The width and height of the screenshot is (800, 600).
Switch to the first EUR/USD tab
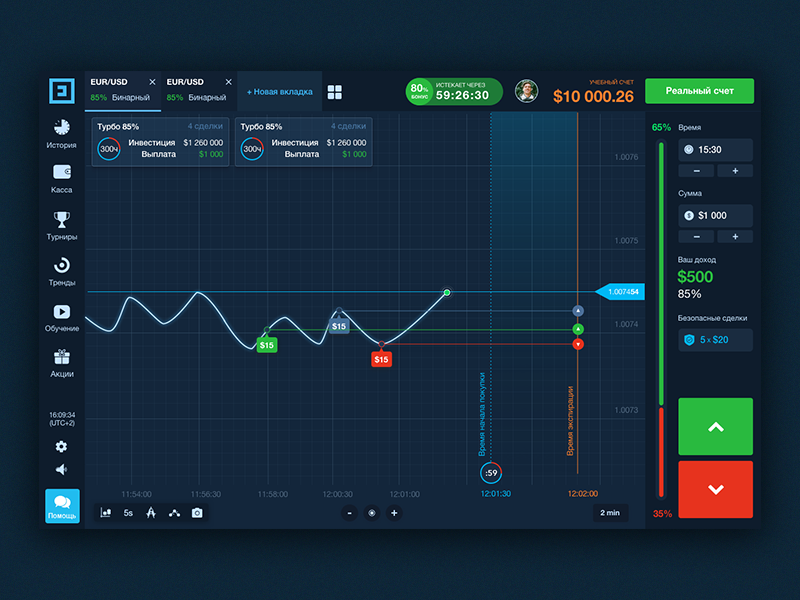(122, 90)
